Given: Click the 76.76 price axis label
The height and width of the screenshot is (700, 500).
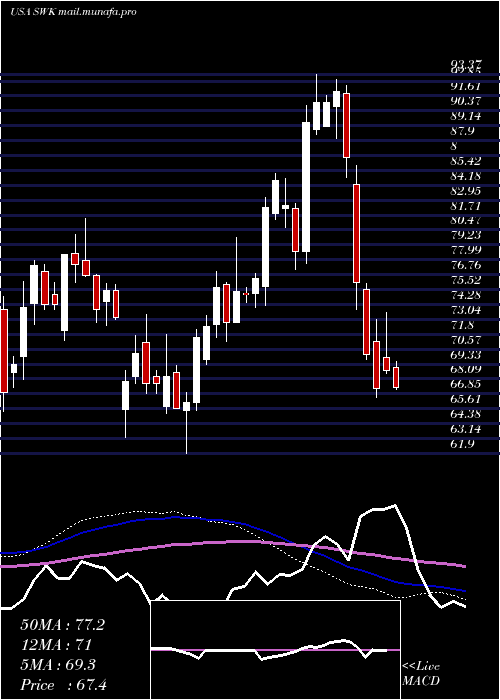Looking at the screenshot, I should pos(466,265).
